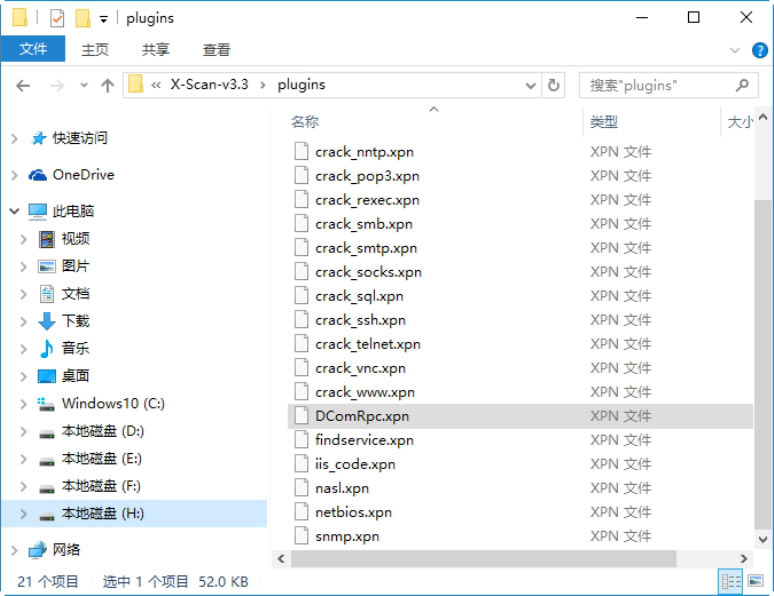Expand the OneDrive tree node
The image size is (774, 596).
(15, 175)
